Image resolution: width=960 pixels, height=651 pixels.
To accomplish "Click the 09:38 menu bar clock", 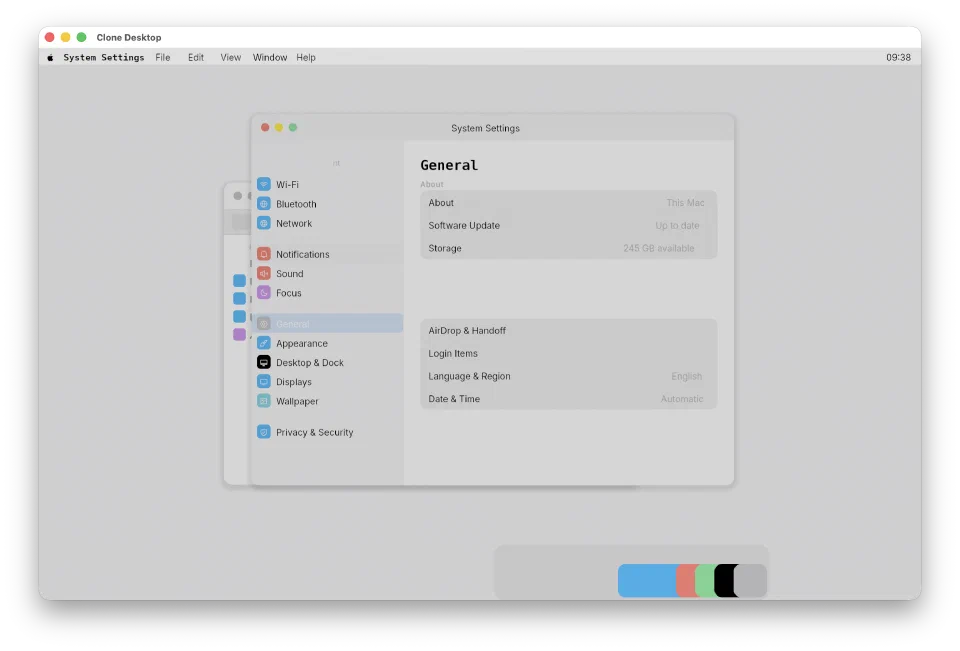I will (x=898, y=58).
